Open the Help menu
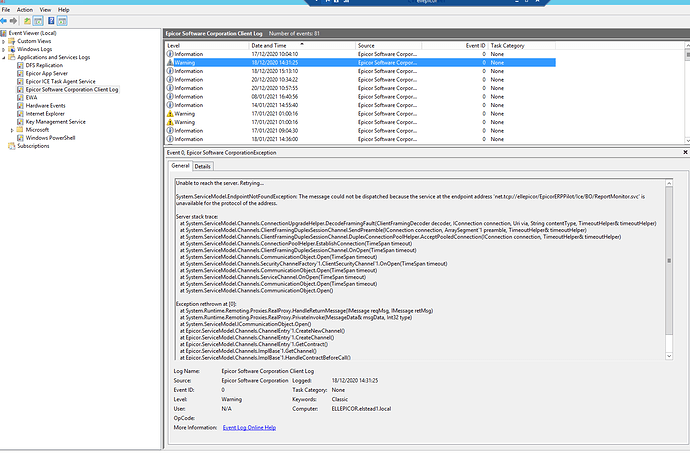 tap(63, 10)
